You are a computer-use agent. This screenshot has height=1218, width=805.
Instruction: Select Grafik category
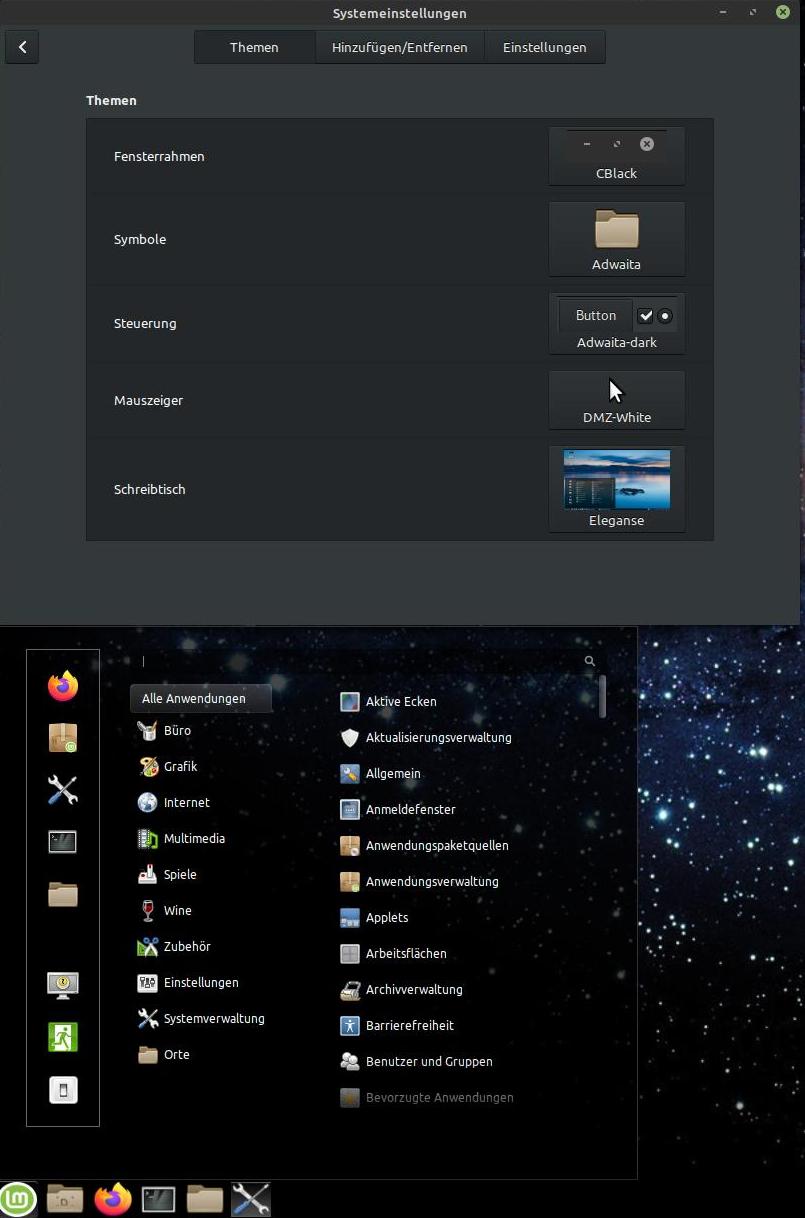[168, 767]
